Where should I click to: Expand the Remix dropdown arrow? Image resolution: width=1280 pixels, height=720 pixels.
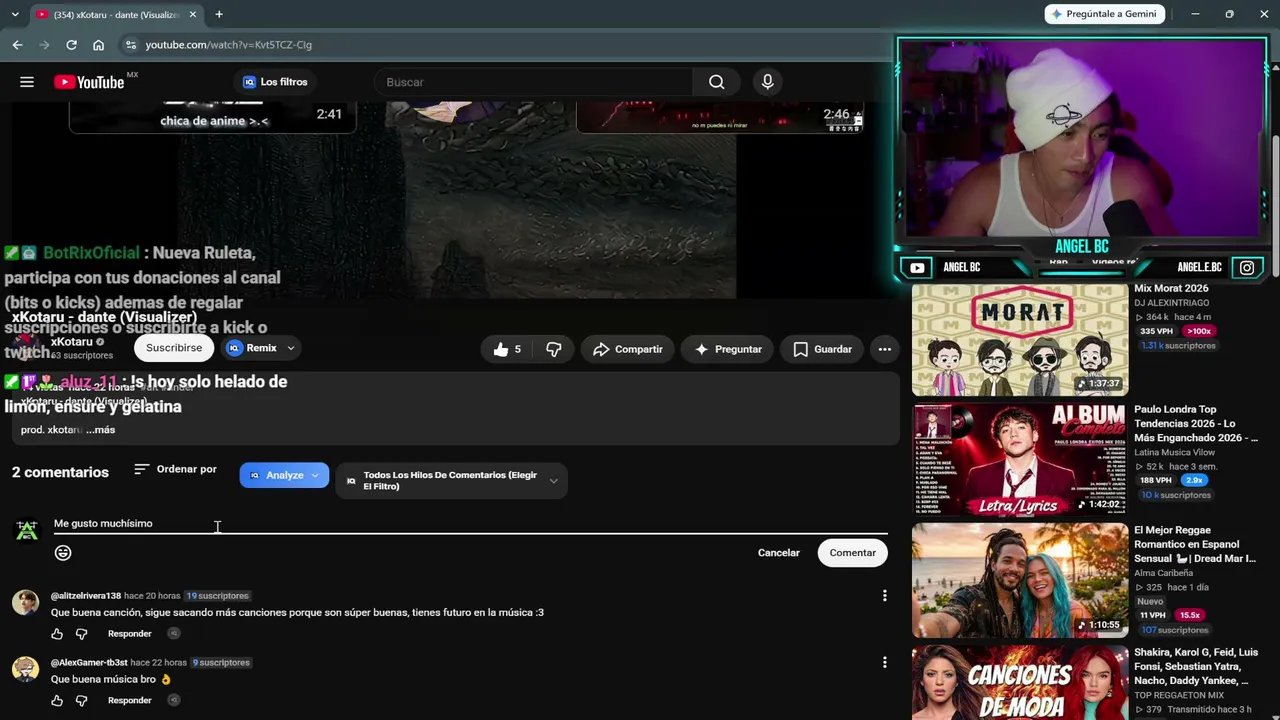coord(291,348)
